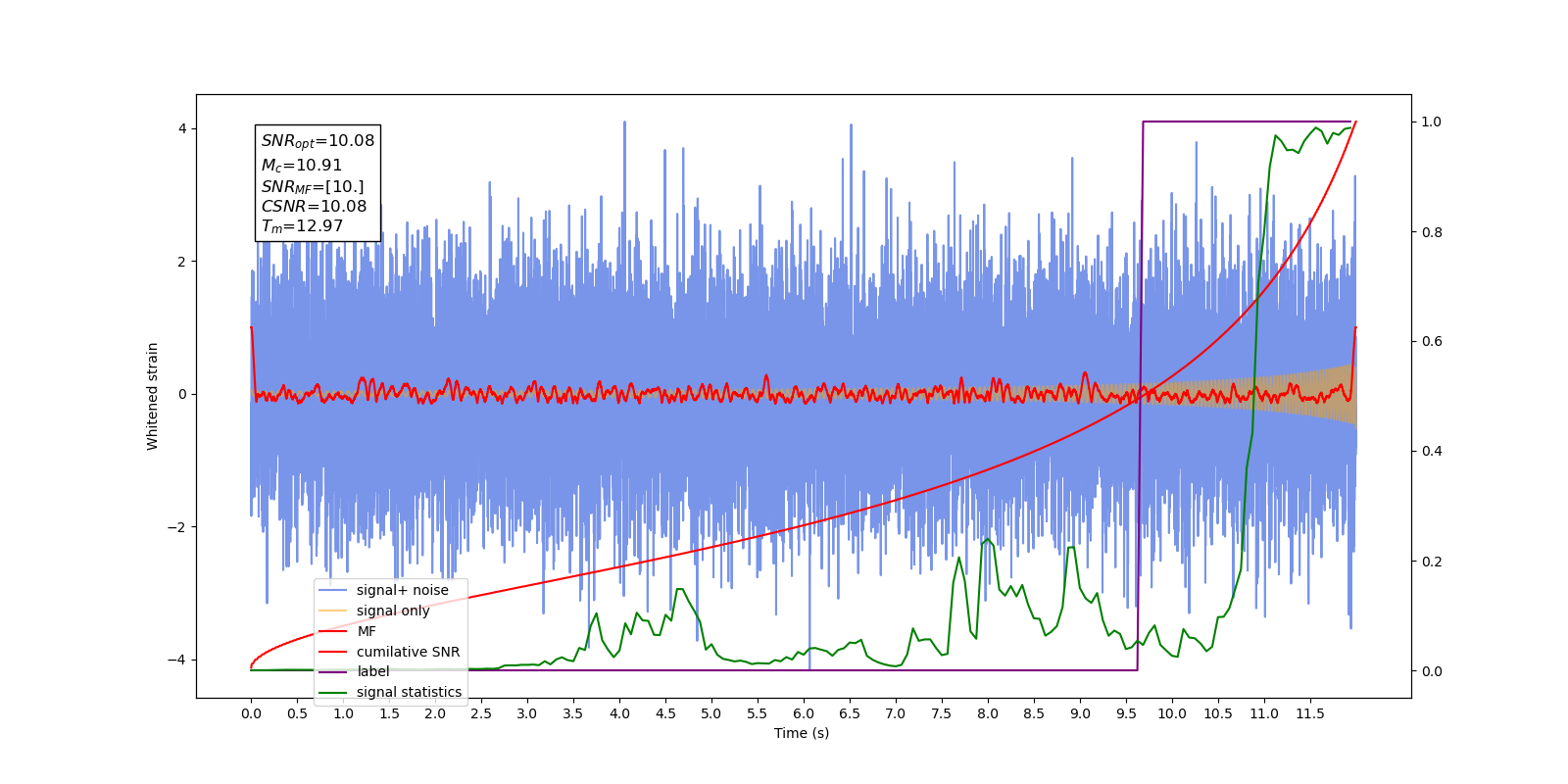Click the x-axis tick label 10.0
Image resolution: width=1568 pixels, height=784 pixels.
(x=1172, y=713)
